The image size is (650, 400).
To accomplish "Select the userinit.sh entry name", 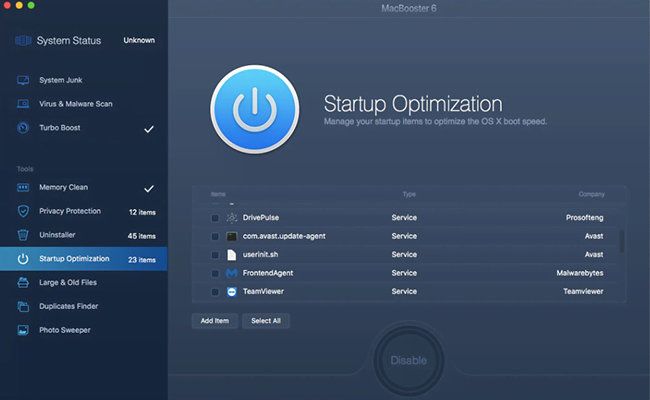I will [x=260, y=255].
